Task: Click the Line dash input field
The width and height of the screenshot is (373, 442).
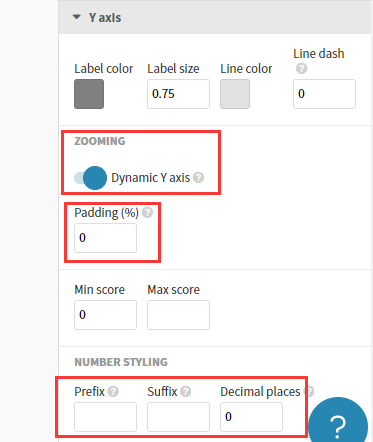Action: [324, 94]
